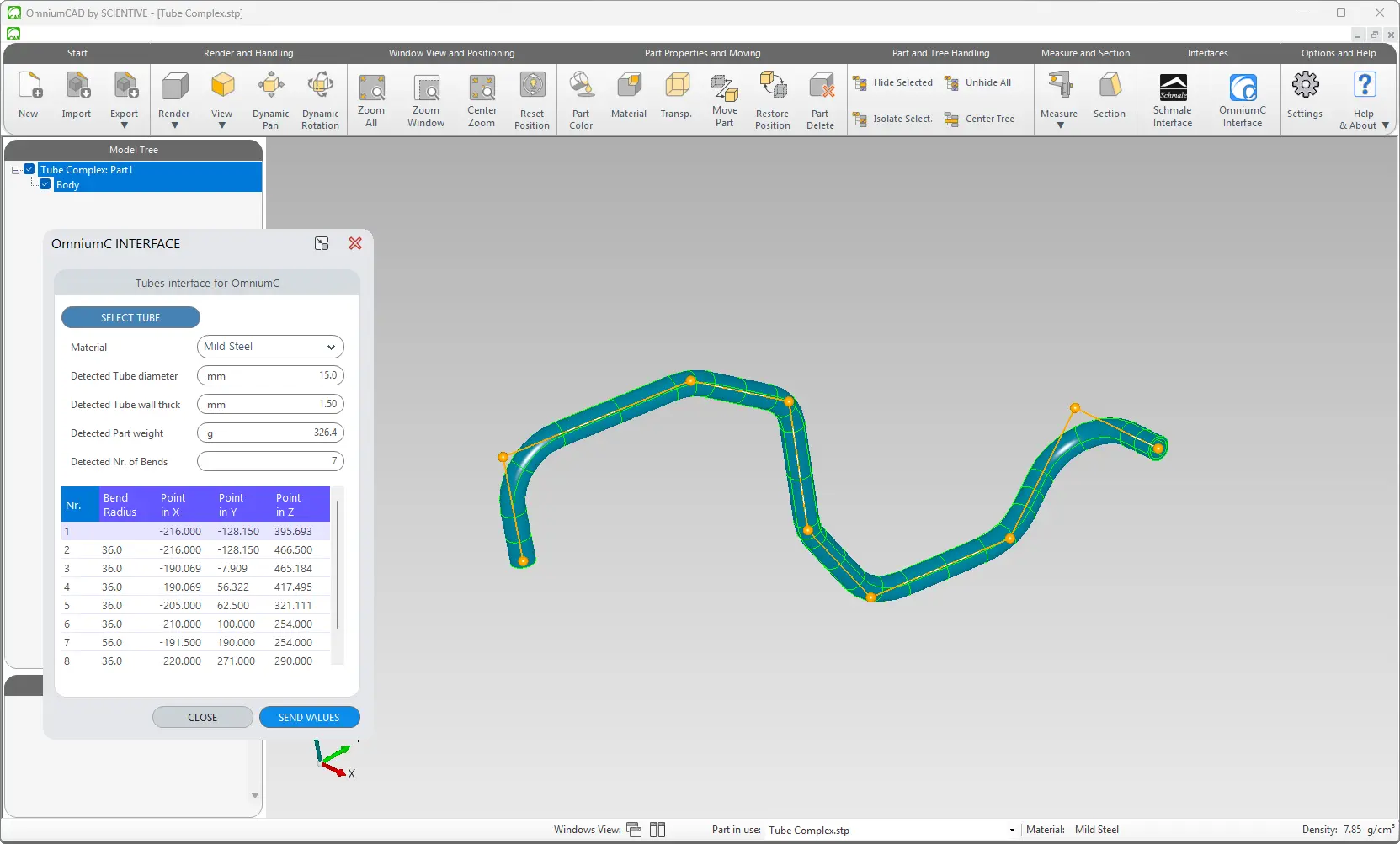Activate the Zoom Window tool
The image size is (1400, 844).
[426, 87]
